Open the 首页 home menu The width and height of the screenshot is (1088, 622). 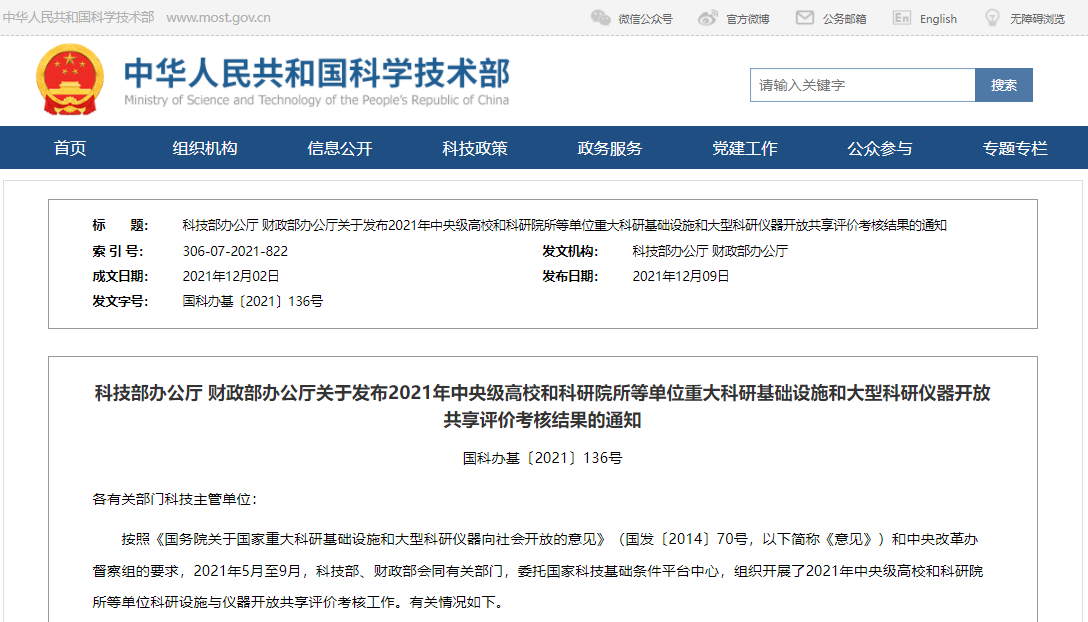70,148
